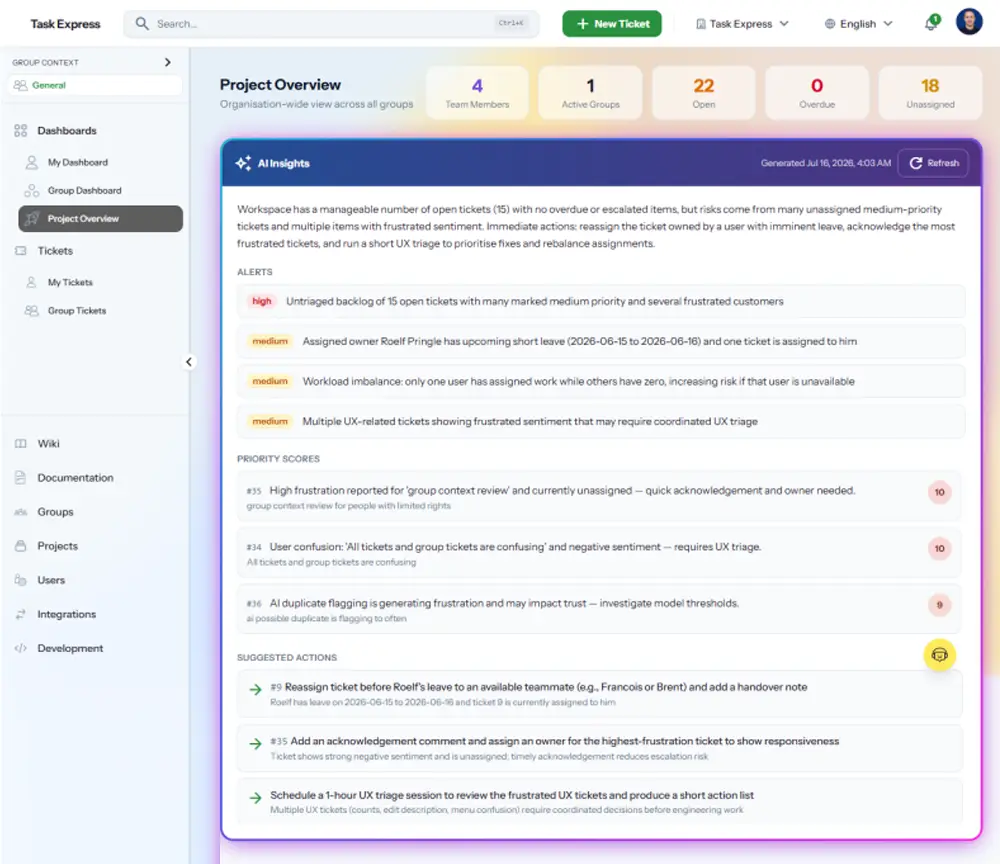Image resolution: width=1000 pixels, height=864 pixels.
Task: Open the yellow support chat bubble
Action: 939,655
